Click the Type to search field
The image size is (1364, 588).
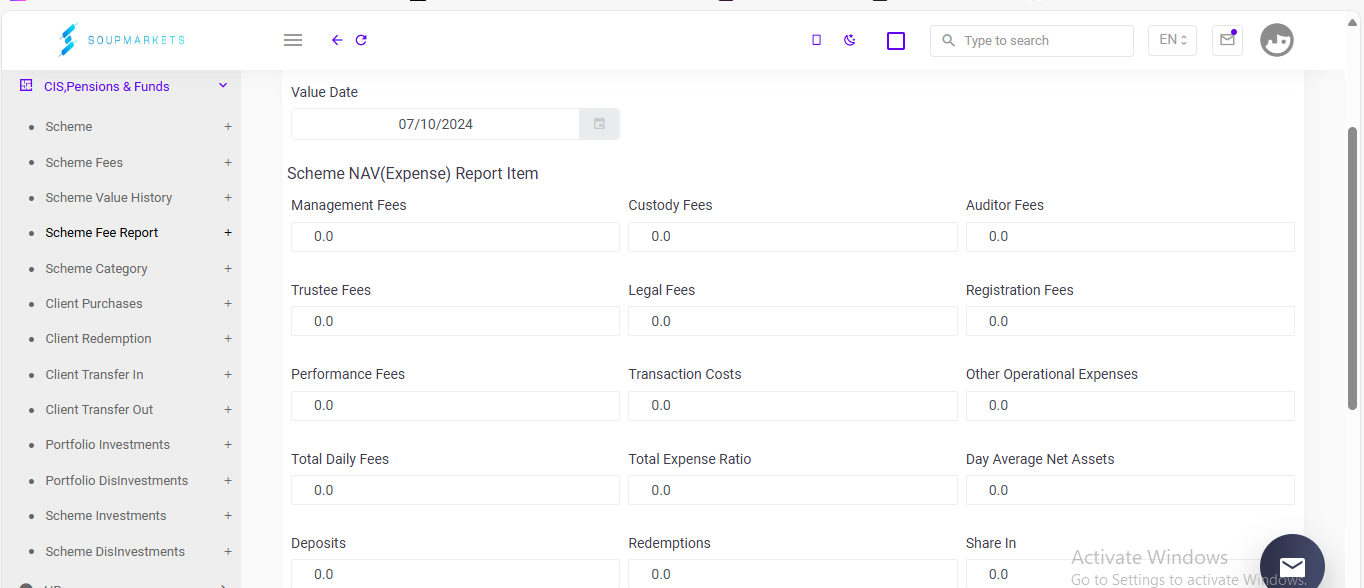[x=1032, y=41]
